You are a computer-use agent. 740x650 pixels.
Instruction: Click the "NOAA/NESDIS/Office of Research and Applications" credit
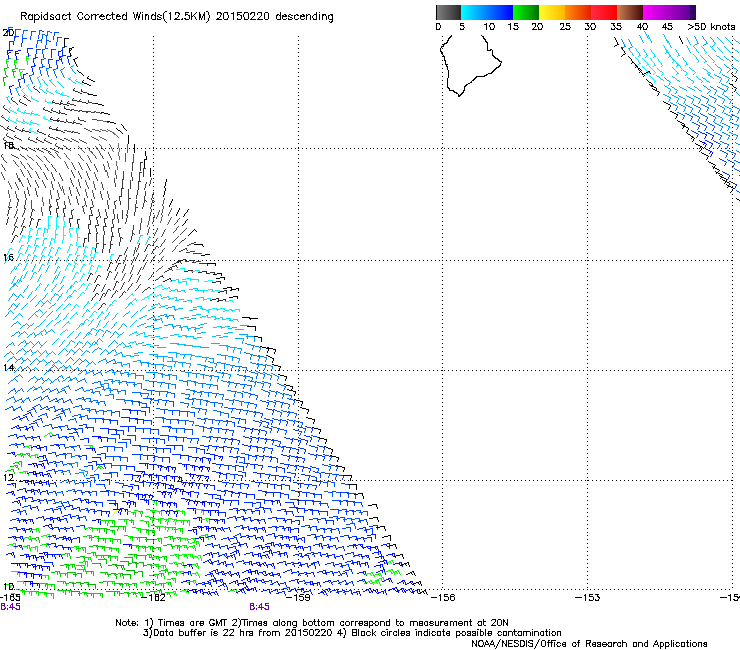[589, 644]
